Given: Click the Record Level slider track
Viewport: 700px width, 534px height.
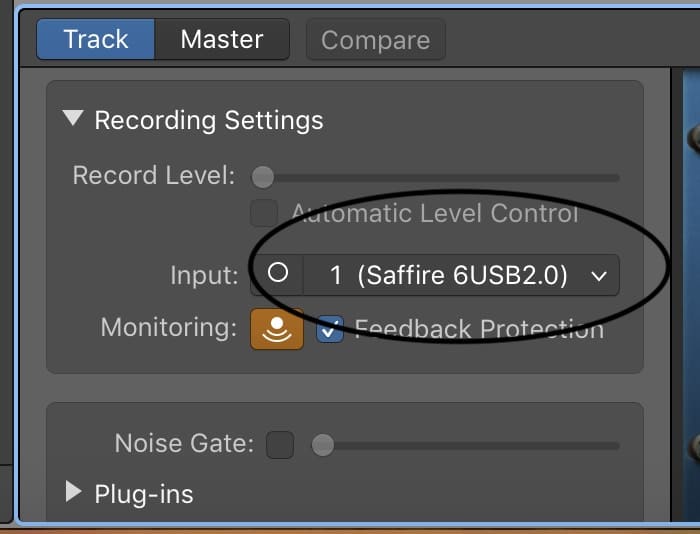Looking at the screenshot, I should (x=436, y=178).
